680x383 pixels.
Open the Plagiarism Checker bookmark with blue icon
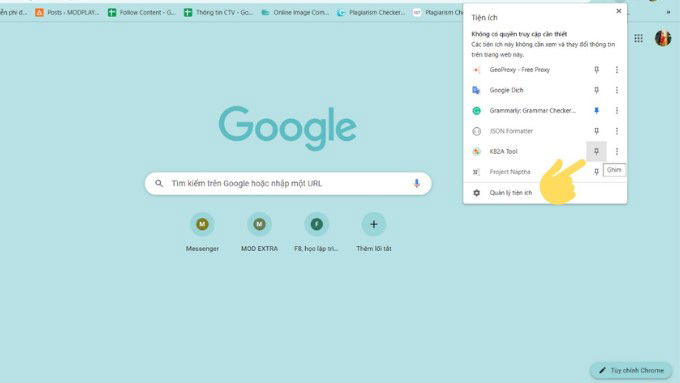[371, 13]
